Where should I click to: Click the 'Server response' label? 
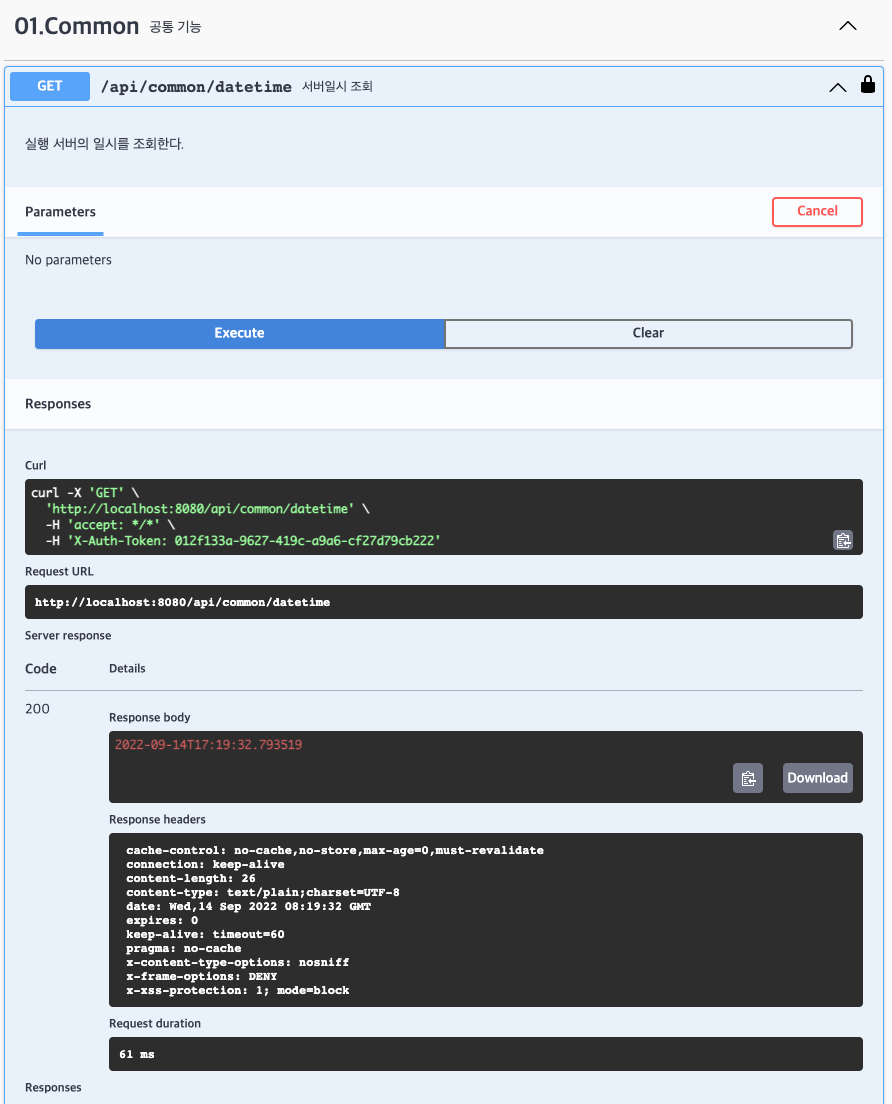point(68,635)
